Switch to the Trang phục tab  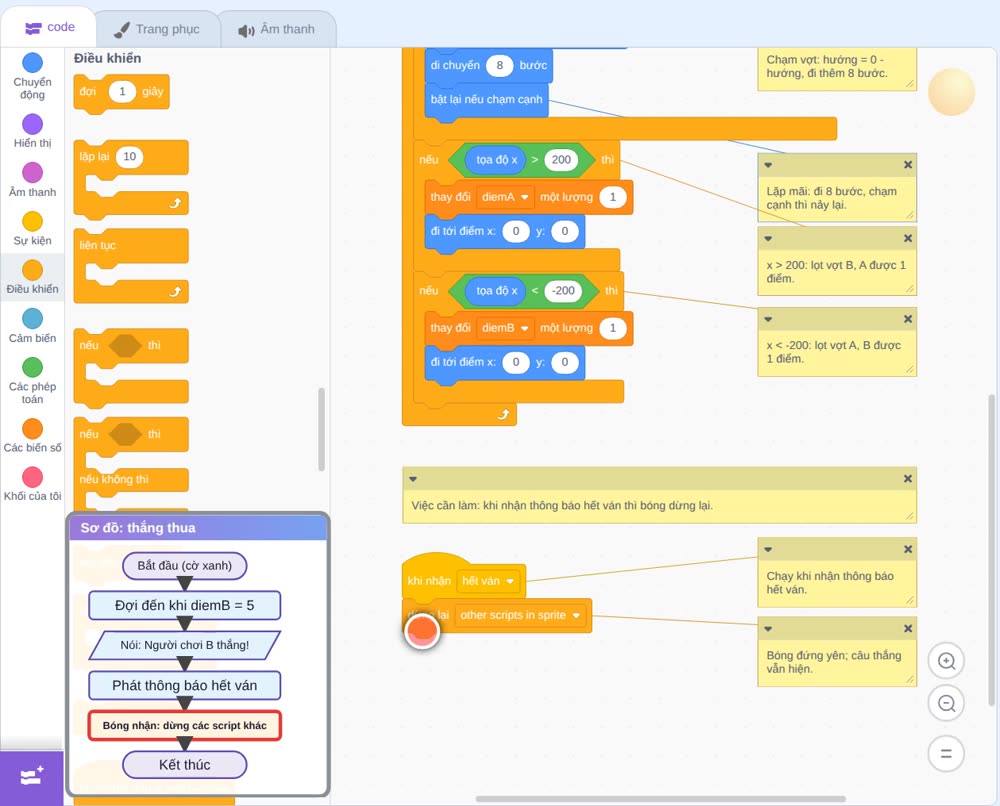coord(157,29)
